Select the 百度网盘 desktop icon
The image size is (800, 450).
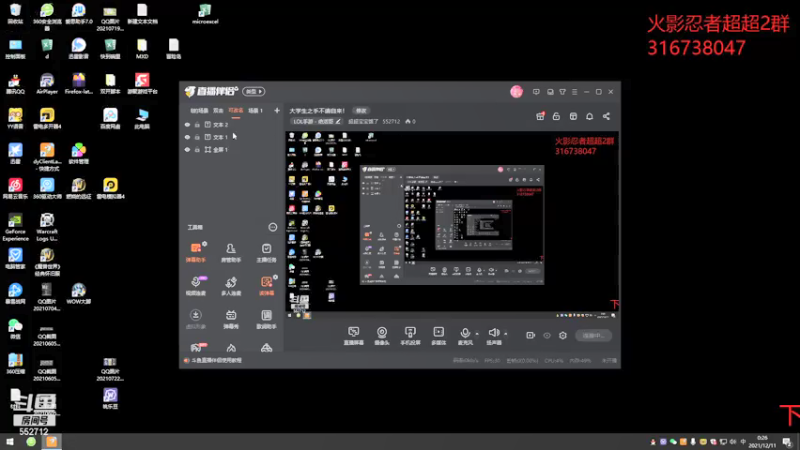[x=110, y=118]
